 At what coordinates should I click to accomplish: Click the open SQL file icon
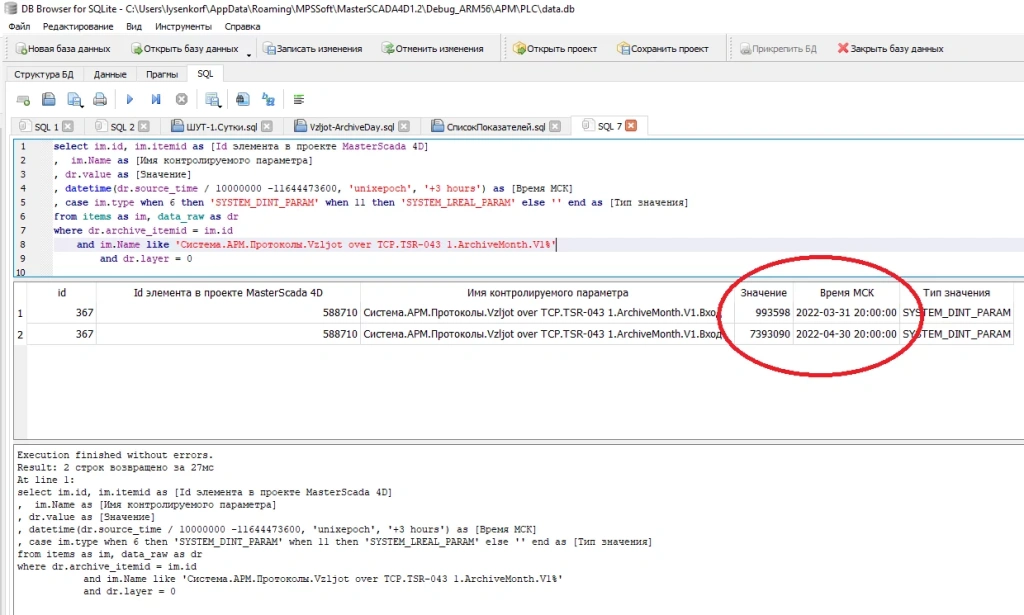click(x=48, y=99)
